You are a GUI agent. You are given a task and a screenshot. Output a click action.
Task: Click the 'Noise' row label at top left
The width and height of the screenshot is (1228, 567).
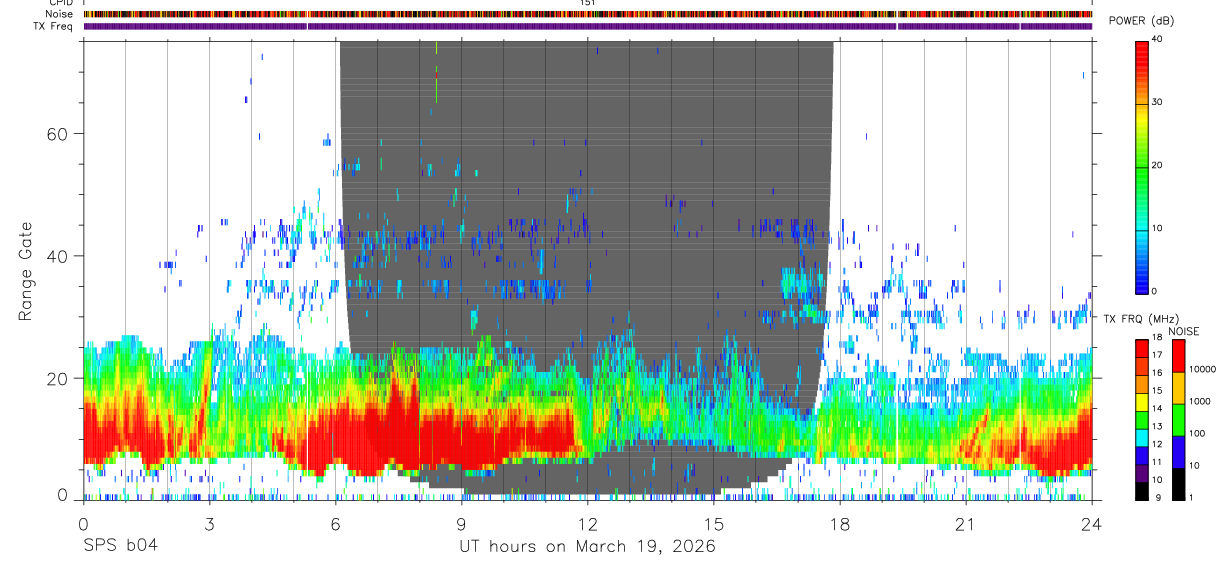pos(57,14)
